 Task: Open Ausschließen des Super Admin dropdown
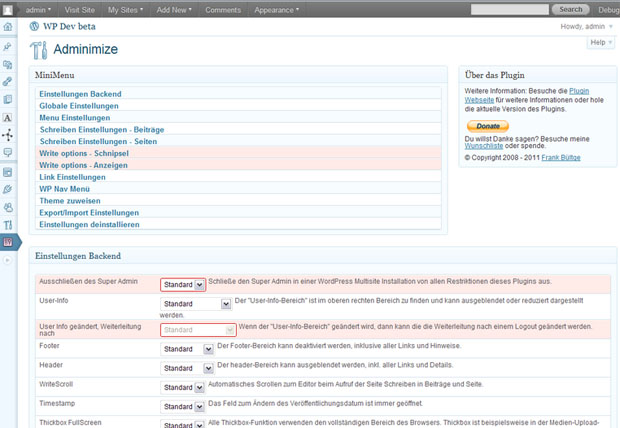click(183, 284)
